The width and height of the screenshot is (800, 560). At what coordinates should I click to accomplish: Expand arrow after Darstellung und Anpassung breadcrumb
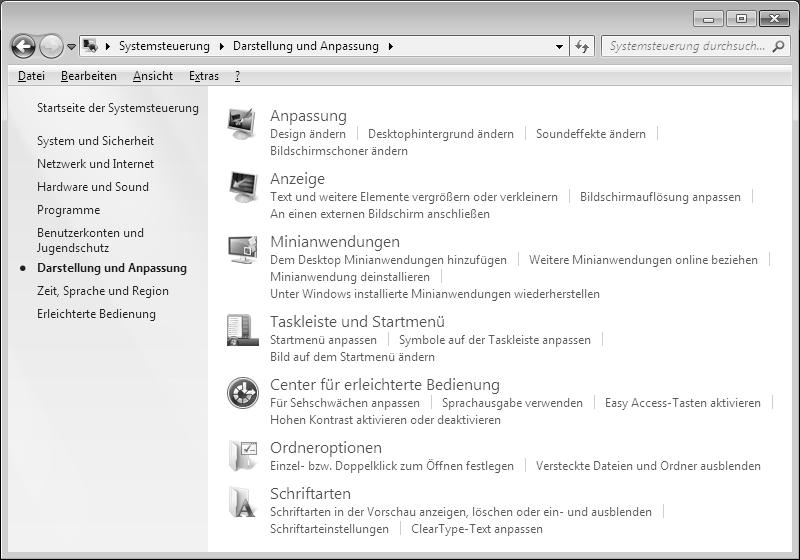click(x=391, y=46)
